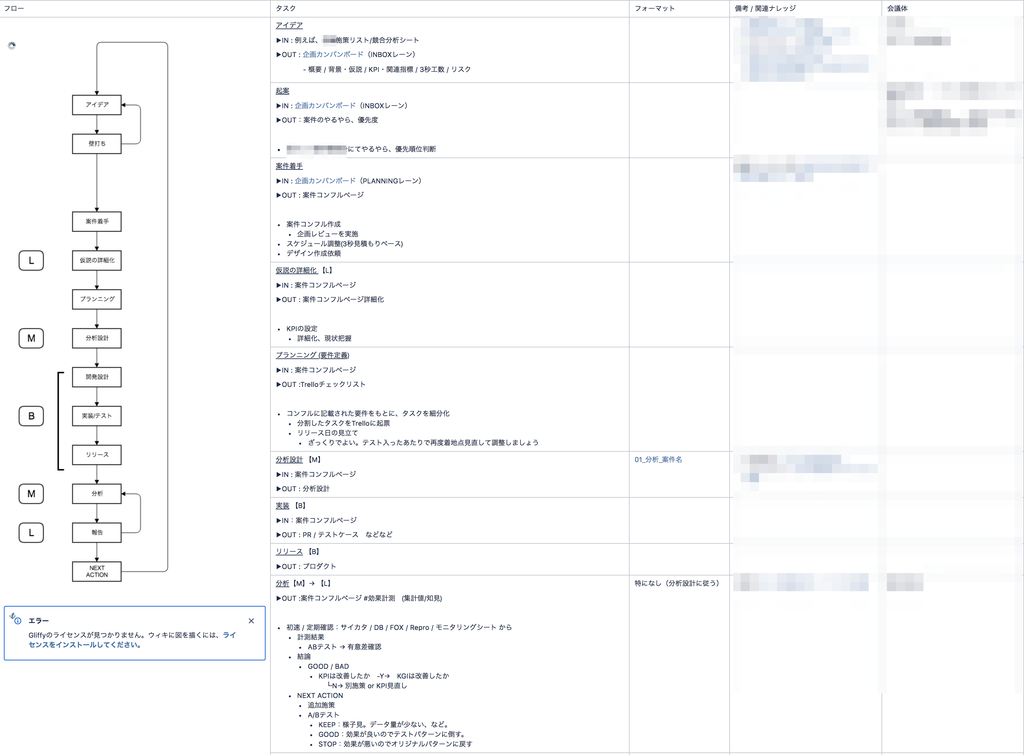Select the 分析 flowchart box
This screenshot has width=1024, height=755.
[97, 494]
